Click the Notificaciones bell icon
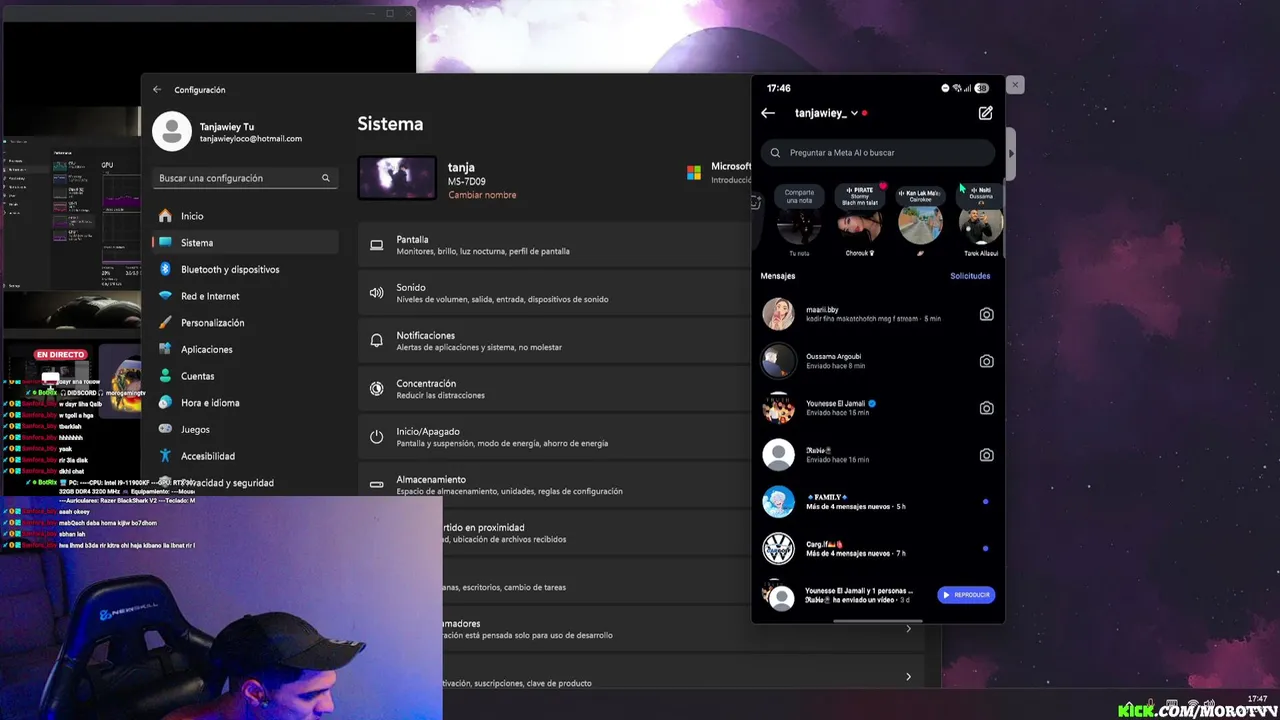 pos(377,341)
